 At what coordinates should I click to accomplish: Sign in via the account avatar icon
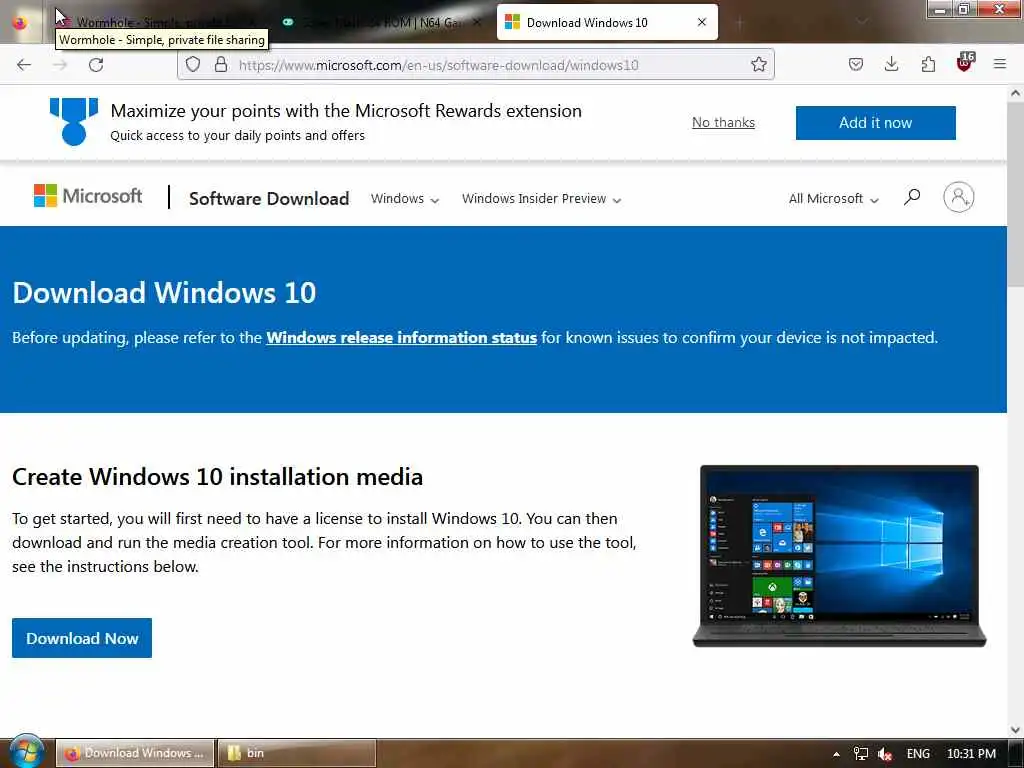pyautogui.click(x=958, y=197)
